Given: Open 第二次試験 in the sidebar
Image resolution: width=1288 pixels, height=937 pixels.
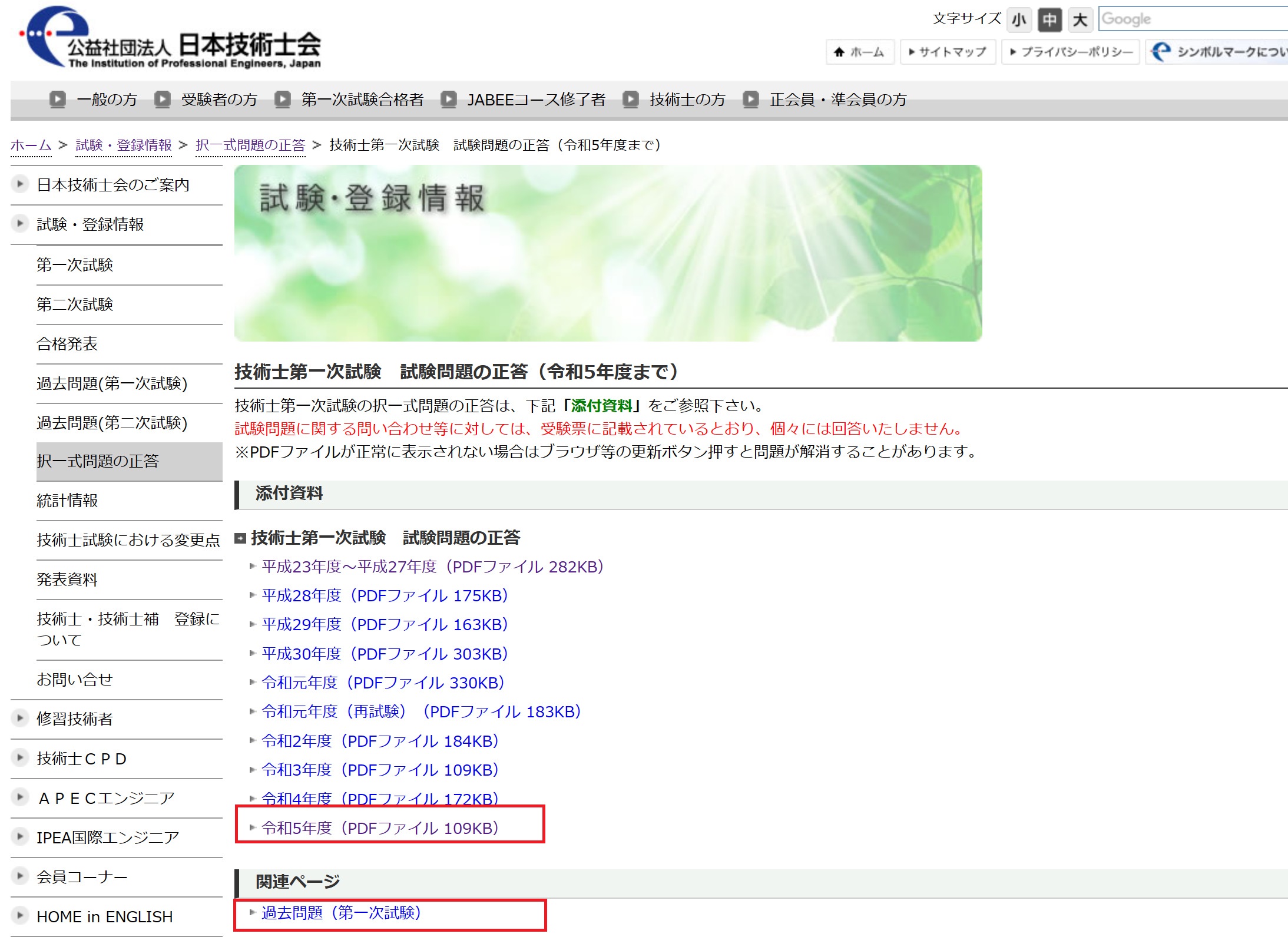Looking at the screenshot, I should [75, 304].
